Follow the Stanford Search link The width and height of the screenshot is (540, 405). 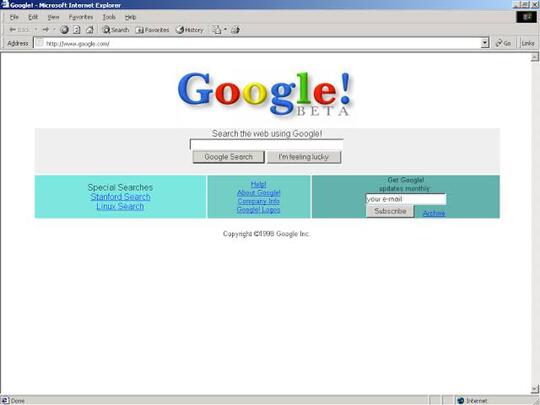120,197
